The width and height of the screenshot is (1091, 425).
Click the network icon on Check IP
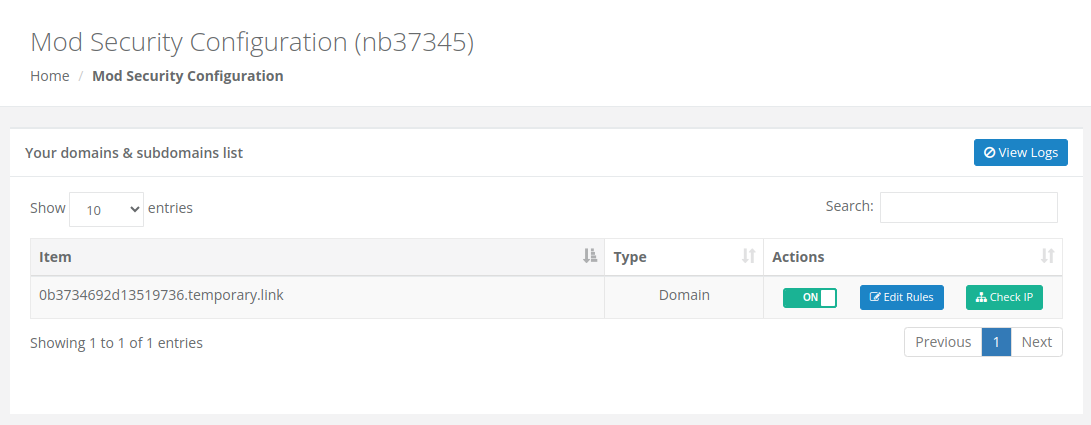(x=981, y=297)
